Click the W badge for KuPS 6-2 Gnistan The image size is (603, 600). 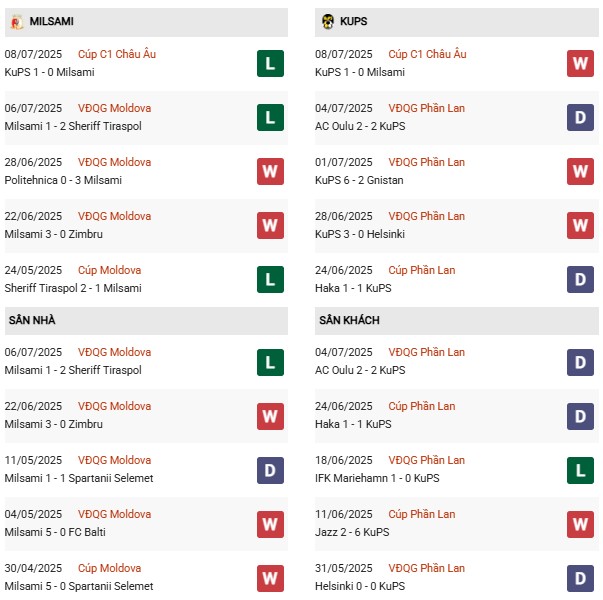click(x=580, y=172)
